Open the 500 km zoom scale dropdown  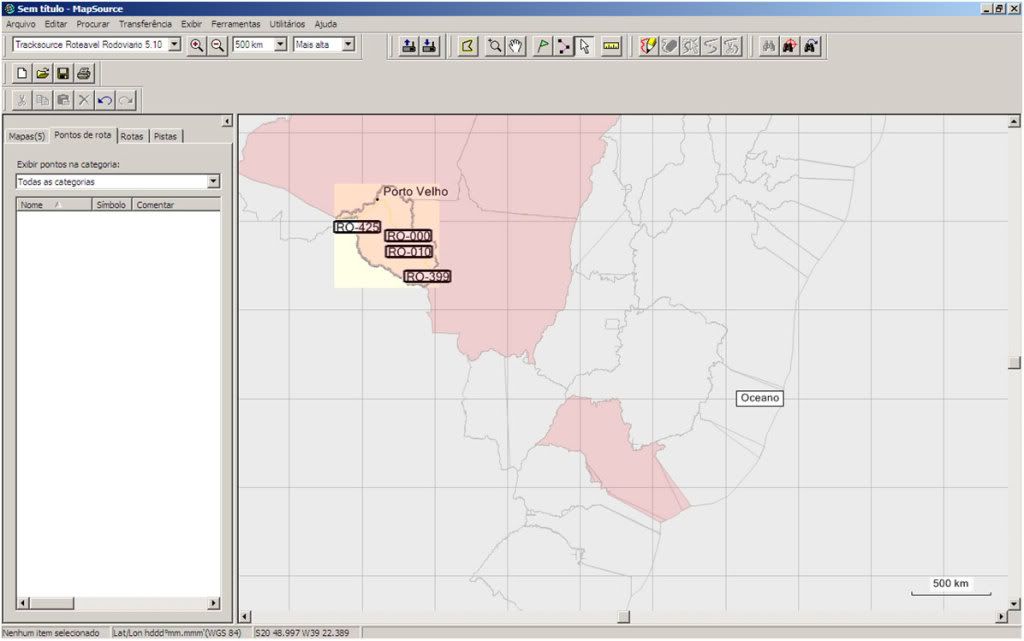(x=280, y=44)
